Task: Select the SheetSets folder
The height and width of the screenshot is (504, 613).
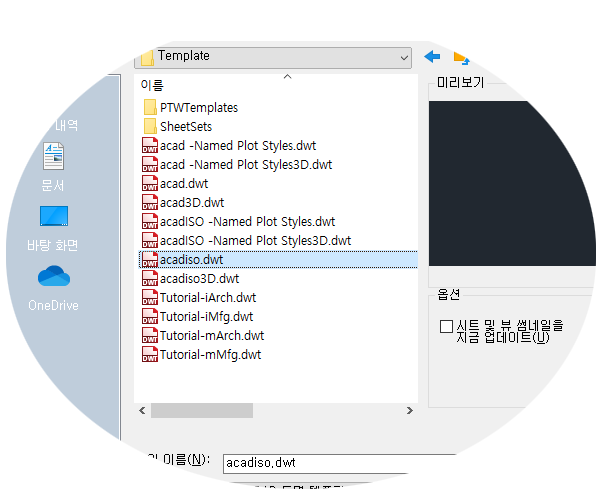Action: click(178, 126)
